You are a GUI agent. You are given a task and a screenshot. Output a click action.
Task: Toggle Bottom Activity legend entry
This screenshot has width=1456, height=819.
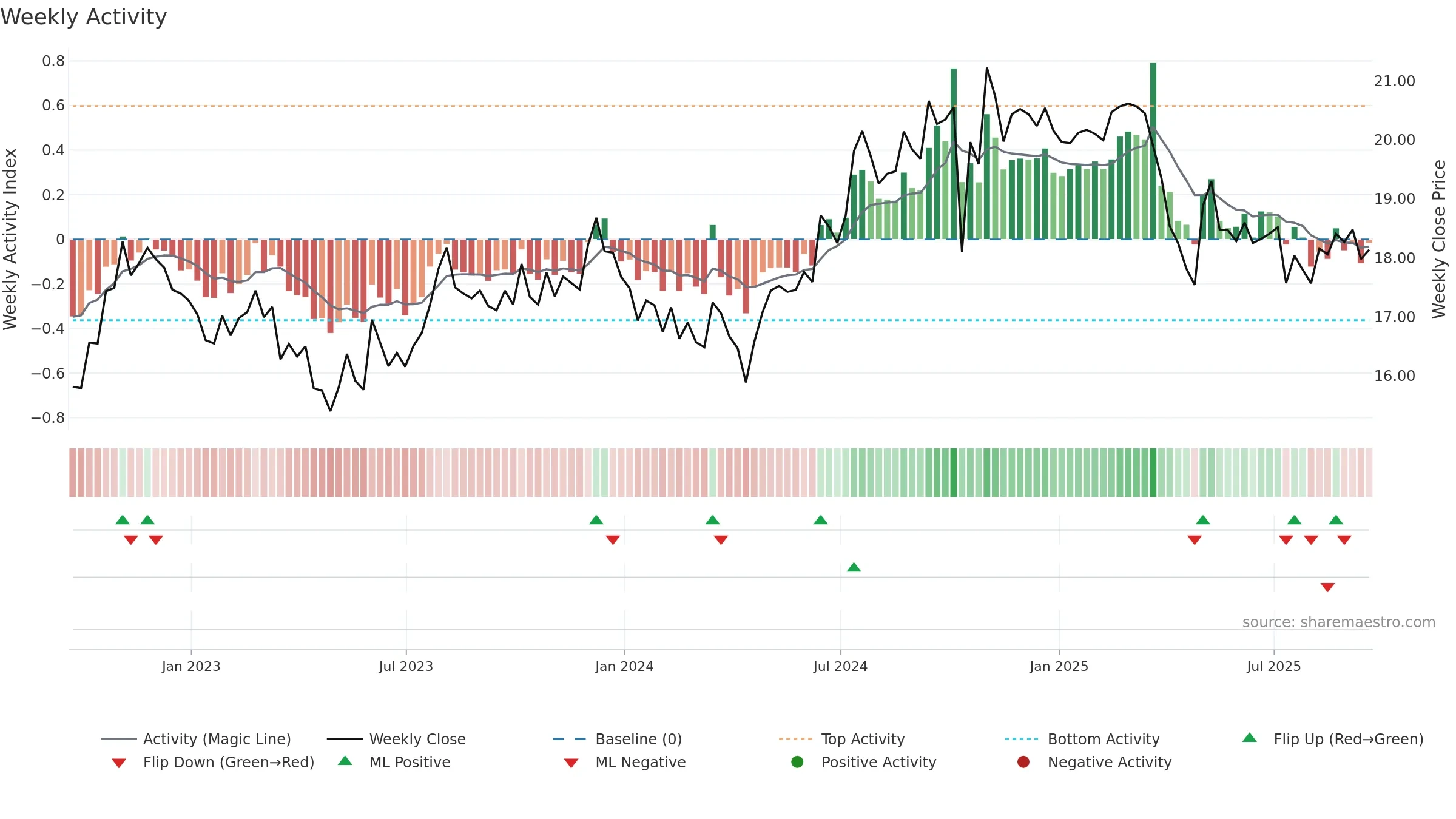(x=1082, y=739)
